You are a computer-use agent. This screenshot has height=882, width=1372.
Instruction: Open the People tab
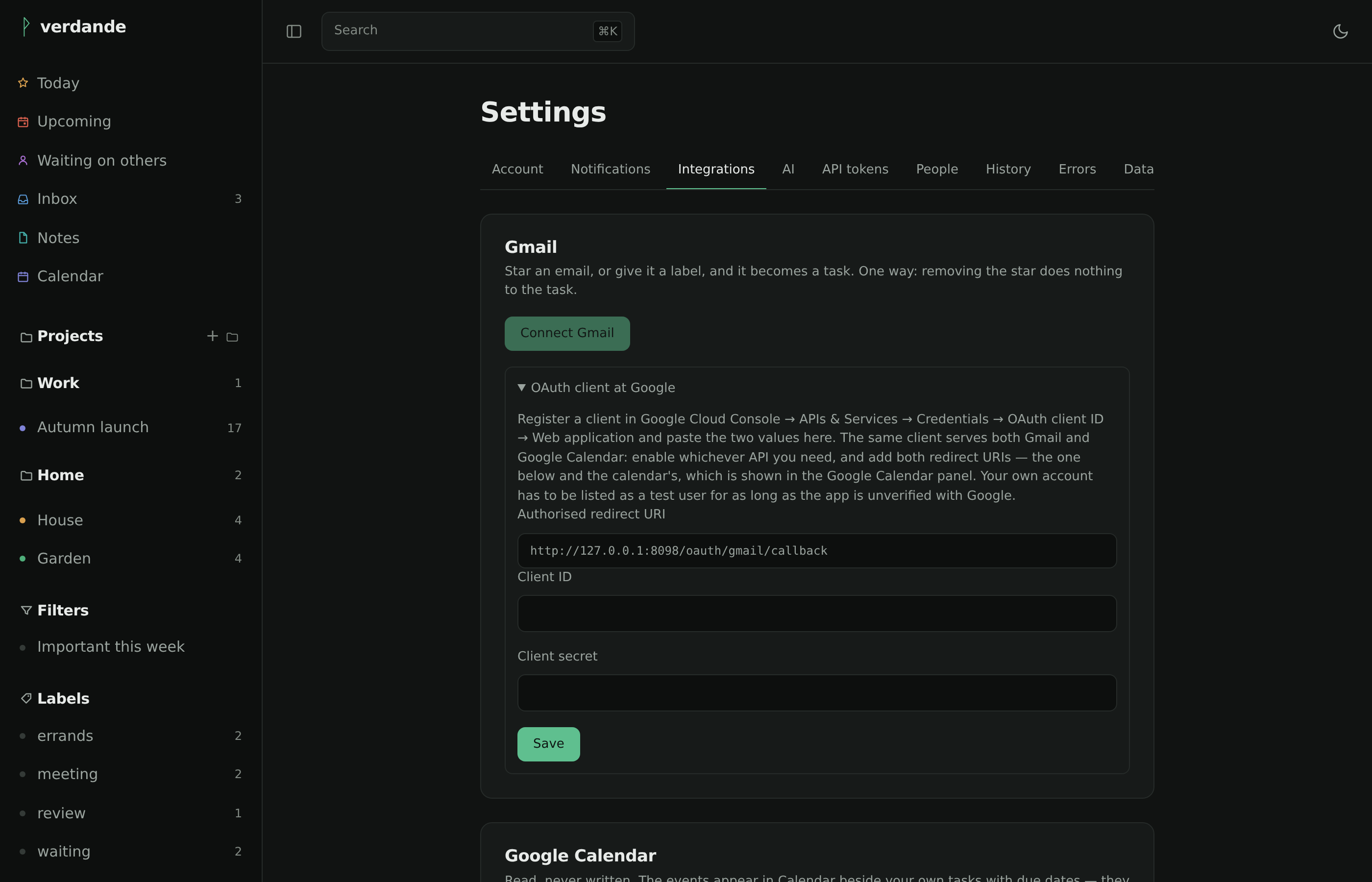(x=937, y=170)
